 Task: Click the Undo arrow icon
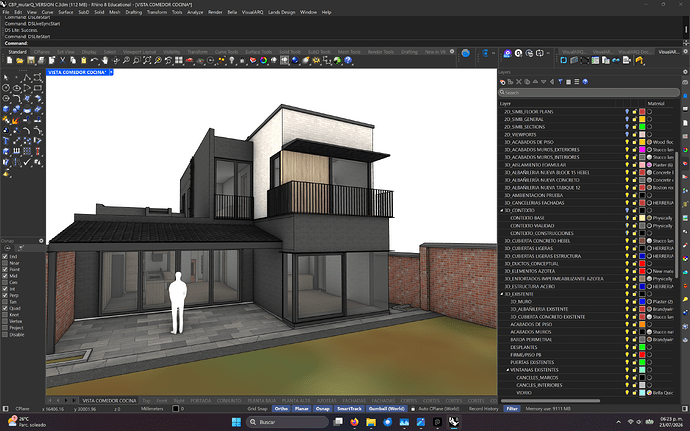pyautogui.click(x=94, y=60)
